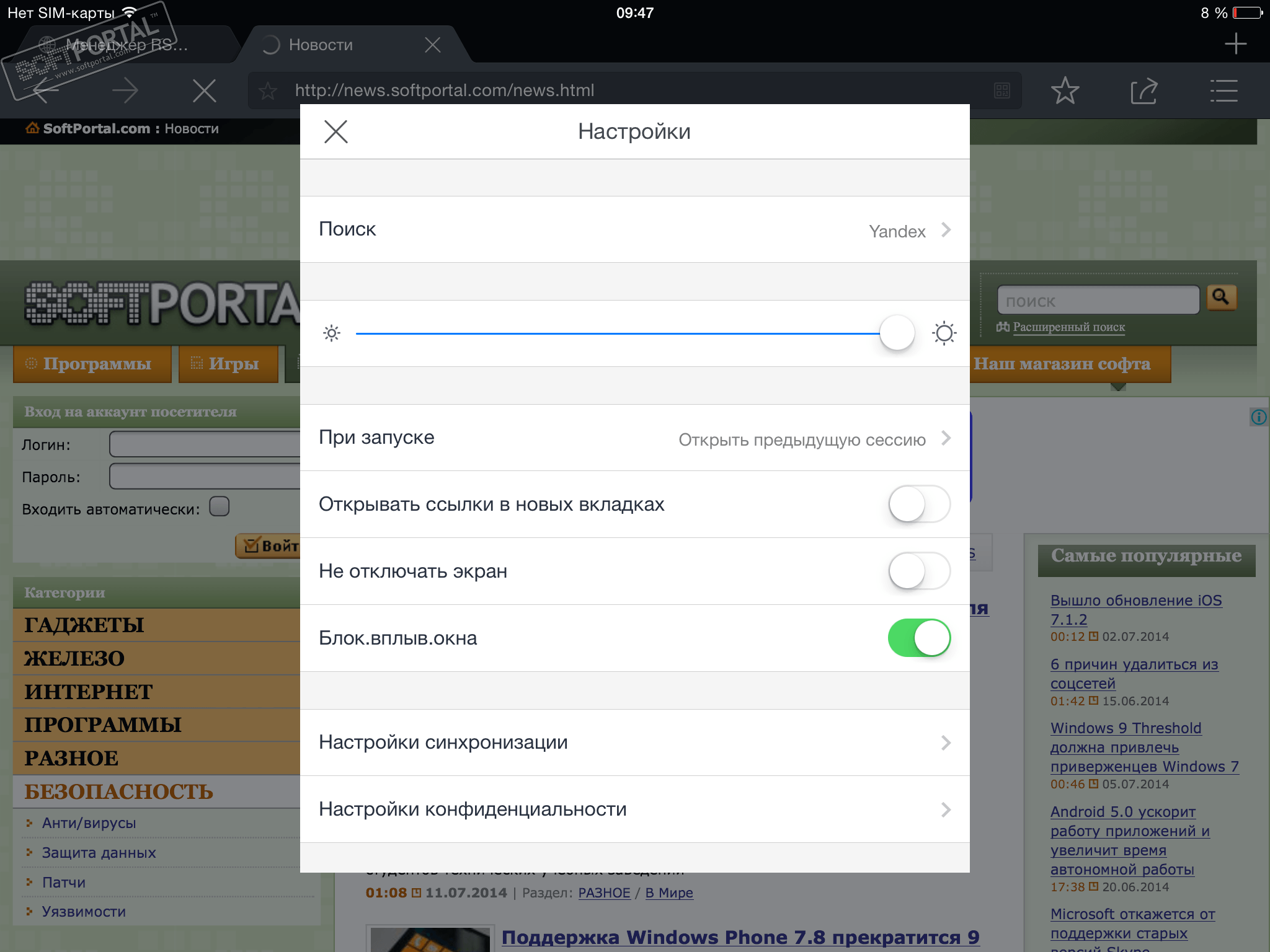Screen dimensions: 1270x952
Task: Close the Settings panel with X
Action: (x=335, y=131)
